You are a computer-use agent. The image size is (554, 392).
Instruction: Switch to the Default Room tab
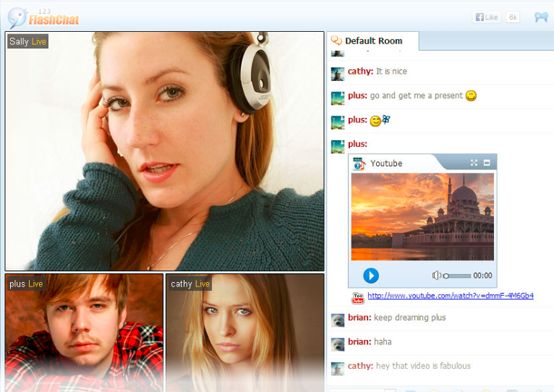click(x=373, y=41)
